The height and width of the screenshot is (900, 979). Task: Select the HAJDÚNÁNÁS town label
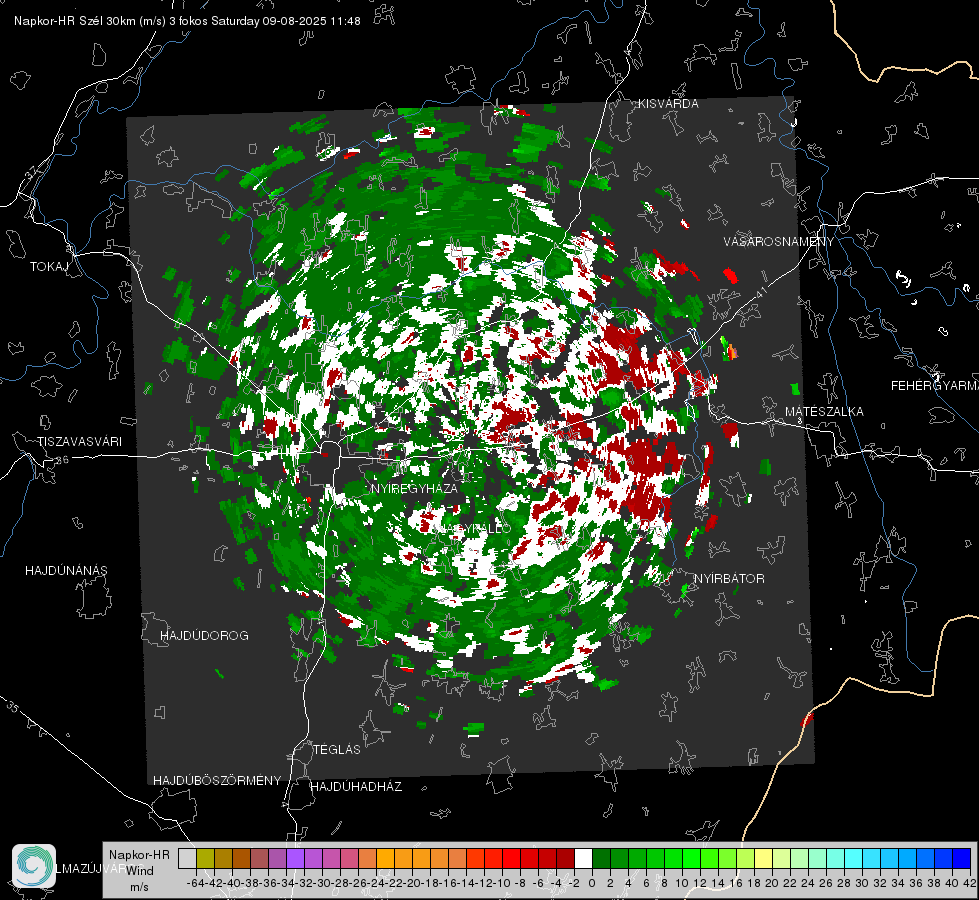coord(66,571)
